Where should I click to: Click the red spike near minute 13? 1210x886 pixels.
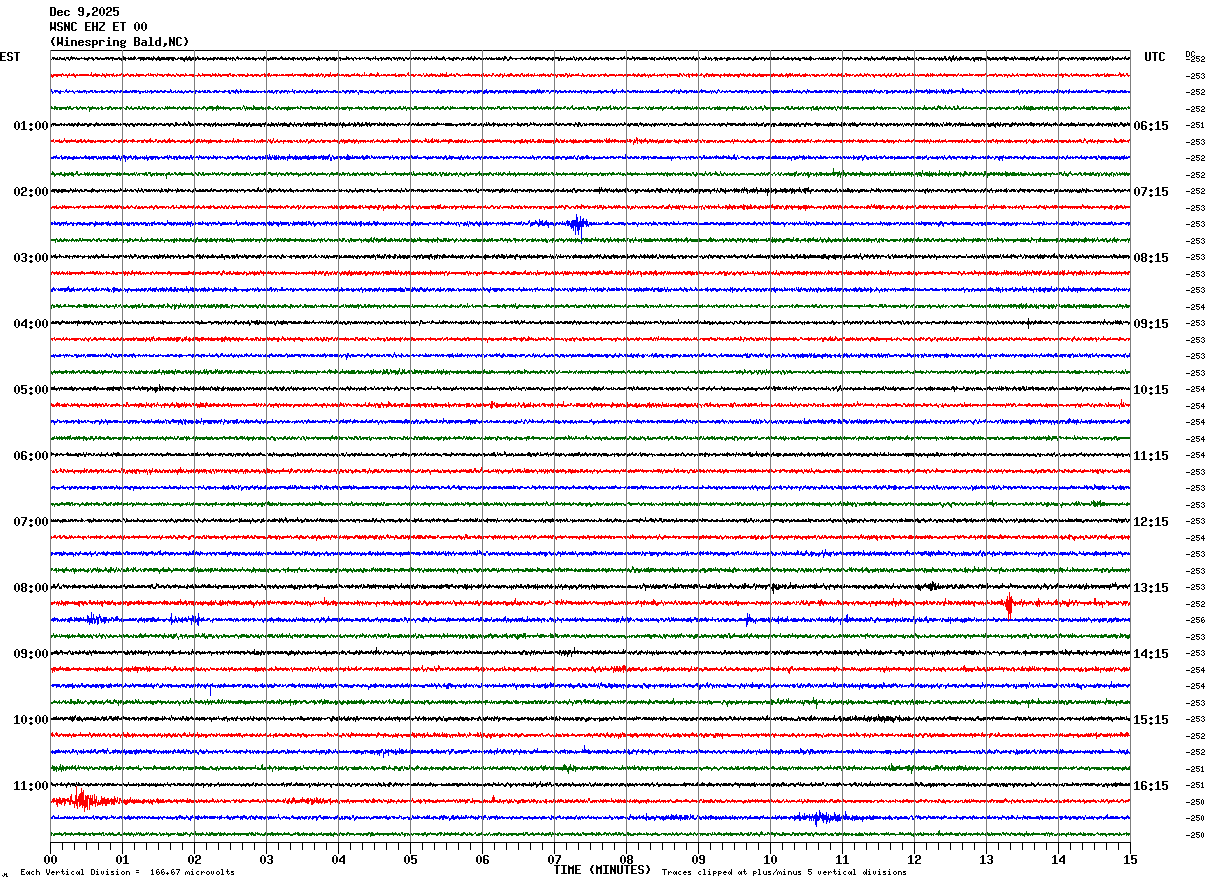coord(1009,604)
